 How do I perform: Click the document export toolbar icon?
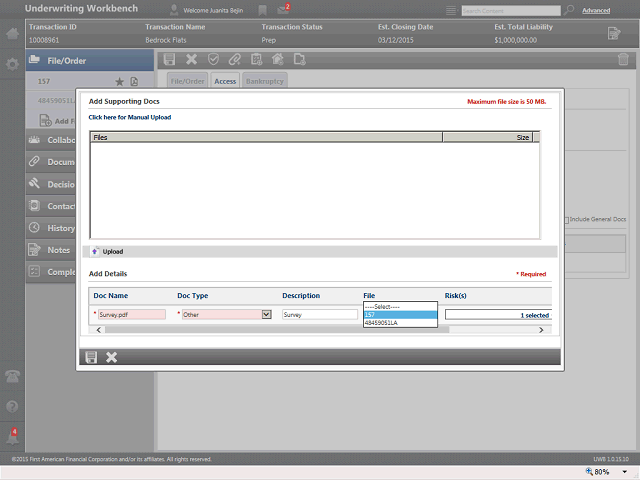pyautogui.click(x=300, y=60)
